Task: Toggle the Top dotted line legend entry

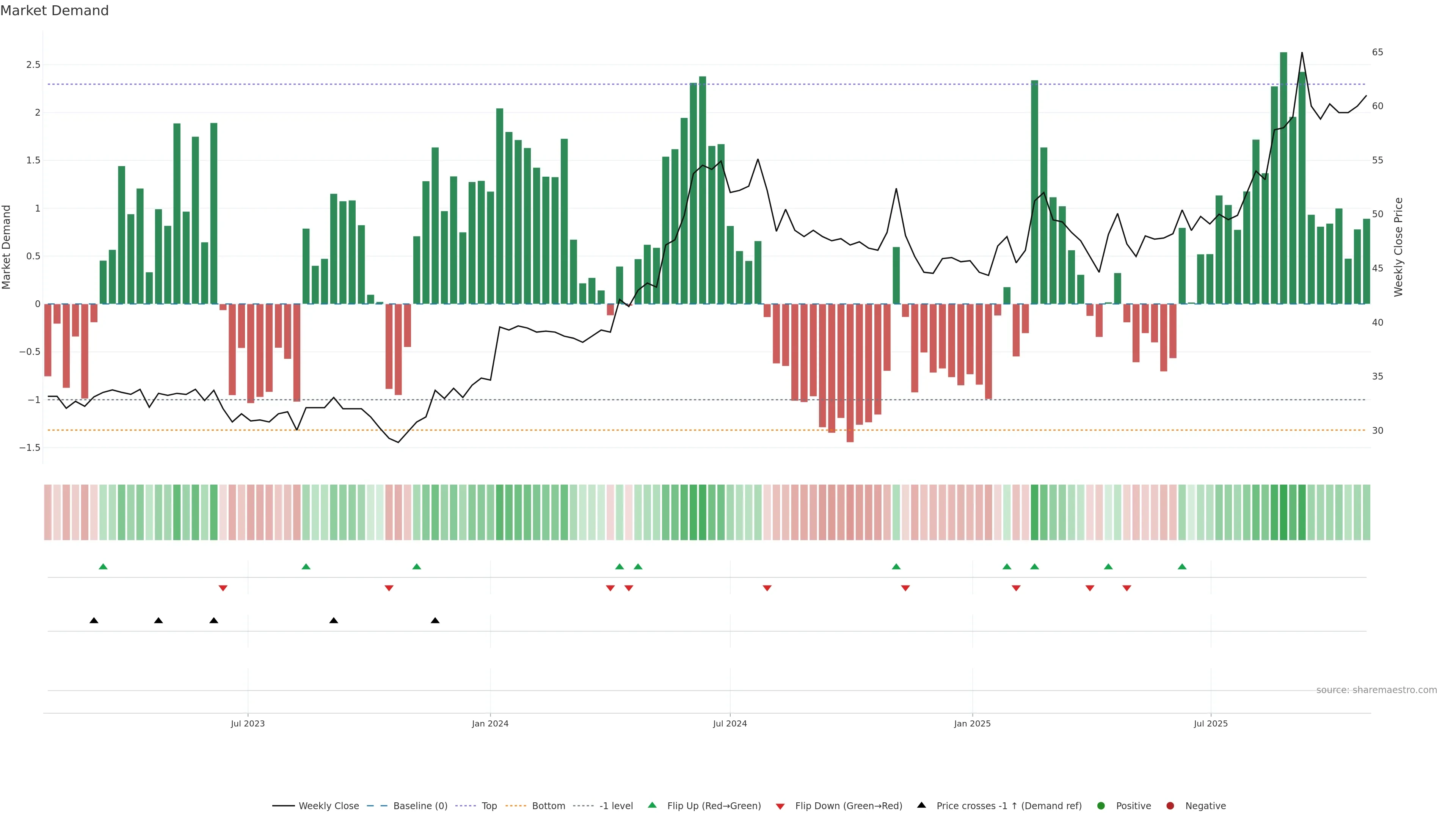Action: click(x=489, y=805)
